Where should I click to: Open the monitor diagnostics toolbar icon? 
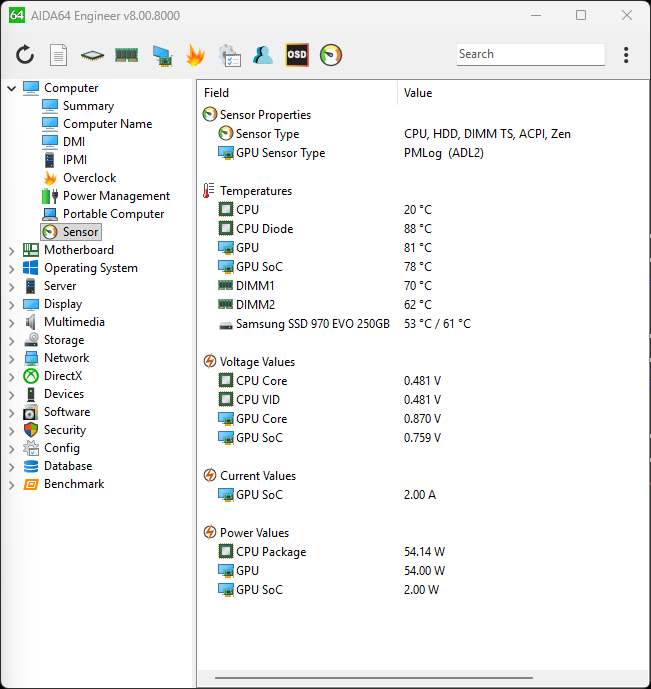(162, 56)
